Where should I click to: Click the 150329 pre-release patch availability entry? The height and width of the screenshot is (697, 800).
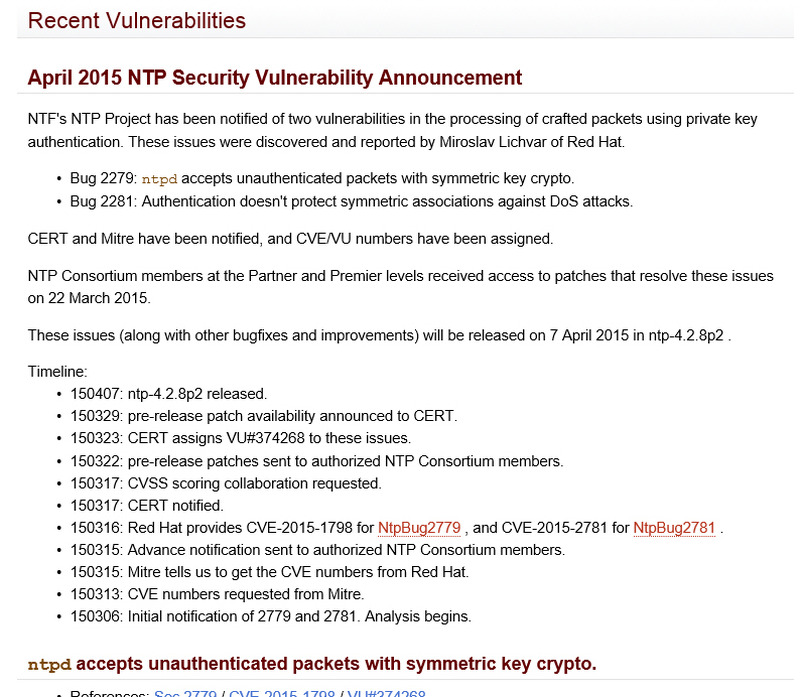pos(263,416)
